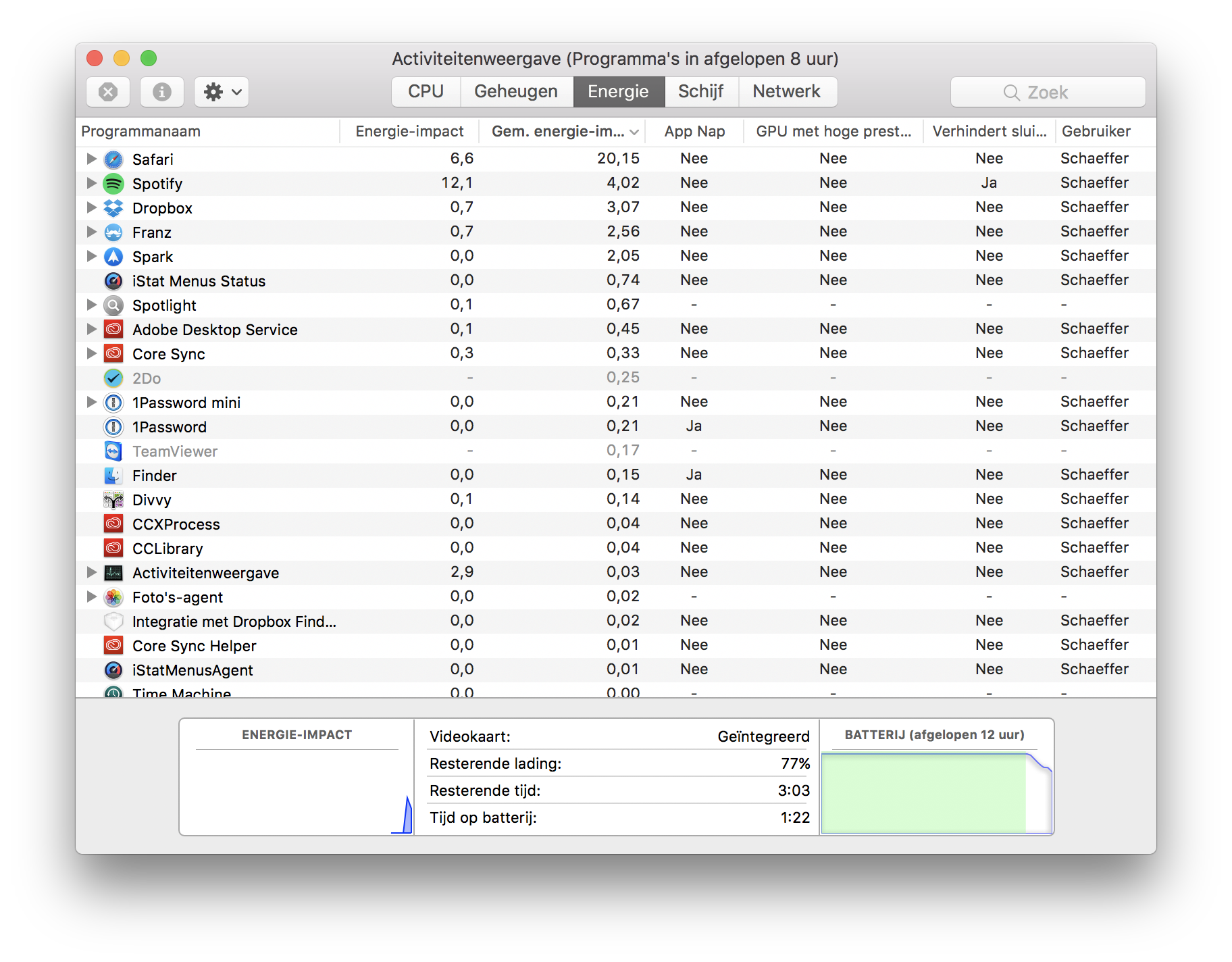Switch to the Schijf tab
The width and height of the screenshot is (1232, 962).
[701, 92]
